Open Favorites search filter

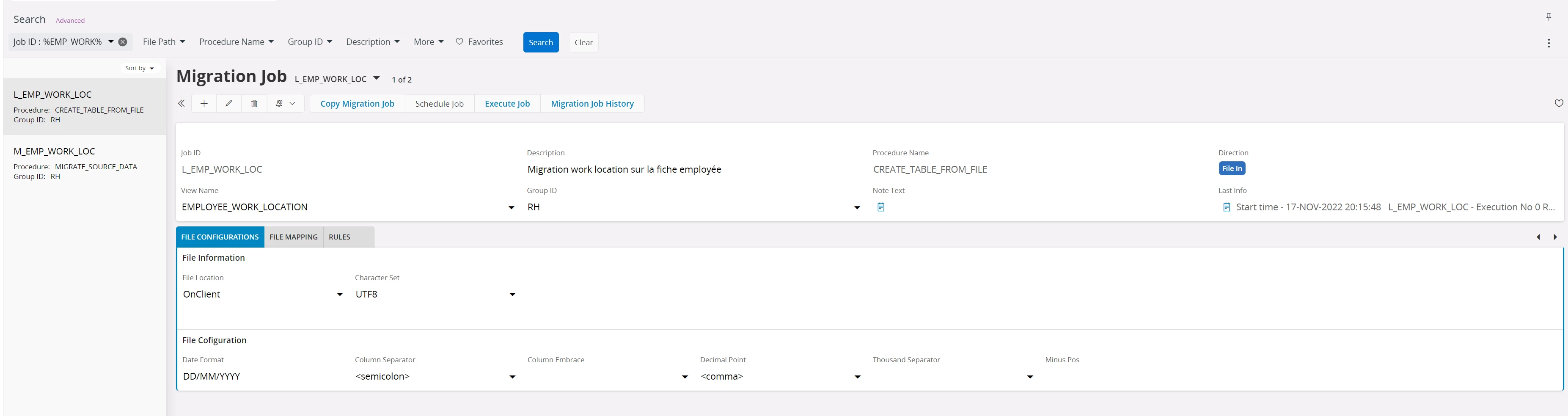pyautogui.click(x=479, y=42)
